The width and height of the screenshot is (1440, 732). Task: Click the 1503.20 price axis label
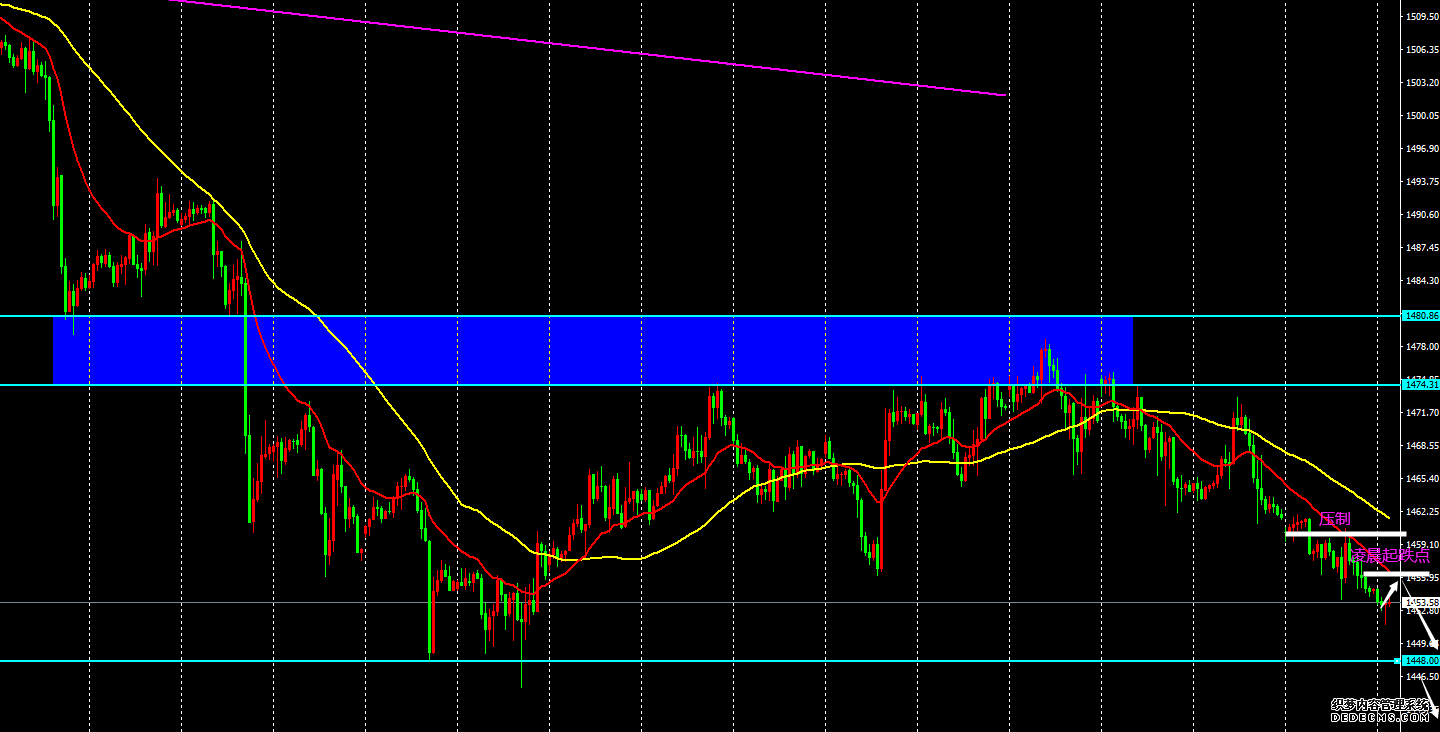tap(1421, 83)
